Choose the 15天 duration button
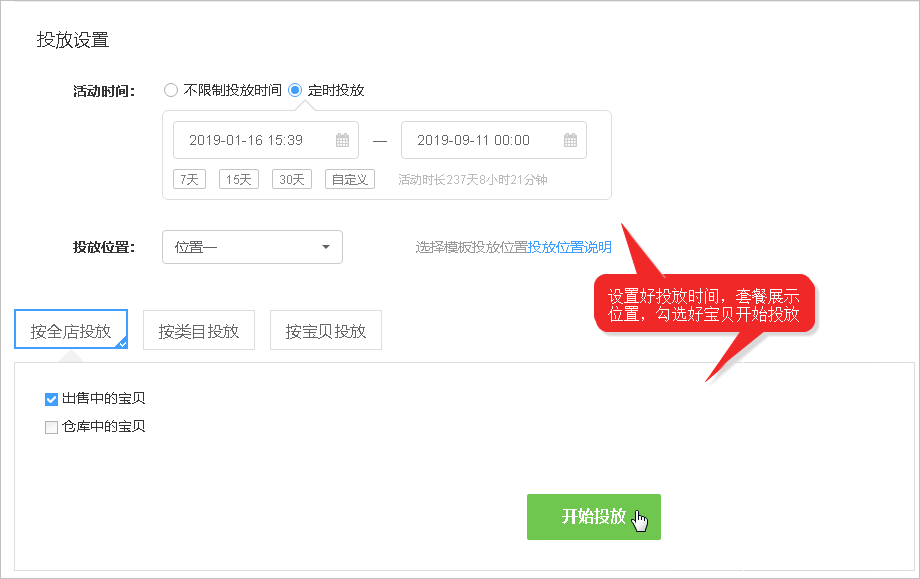The width and height of the screenshot is (920, 579). (x=239, y=179)
